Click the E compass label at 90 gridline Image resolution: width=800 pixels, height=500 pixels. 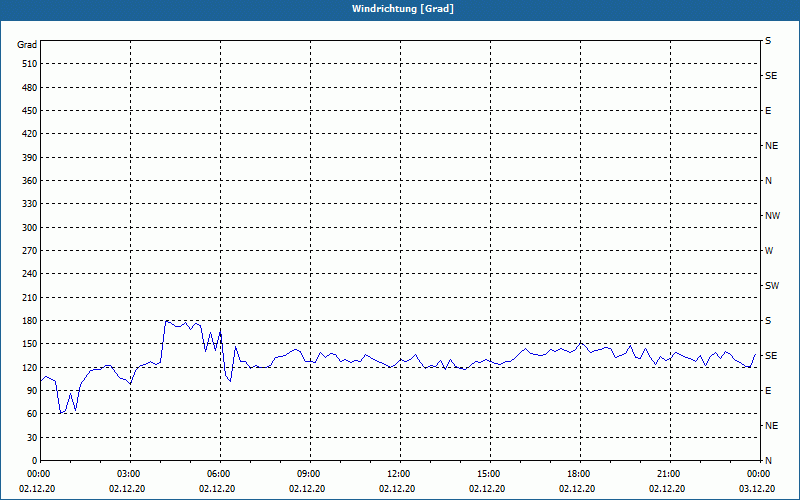point(768,391)
